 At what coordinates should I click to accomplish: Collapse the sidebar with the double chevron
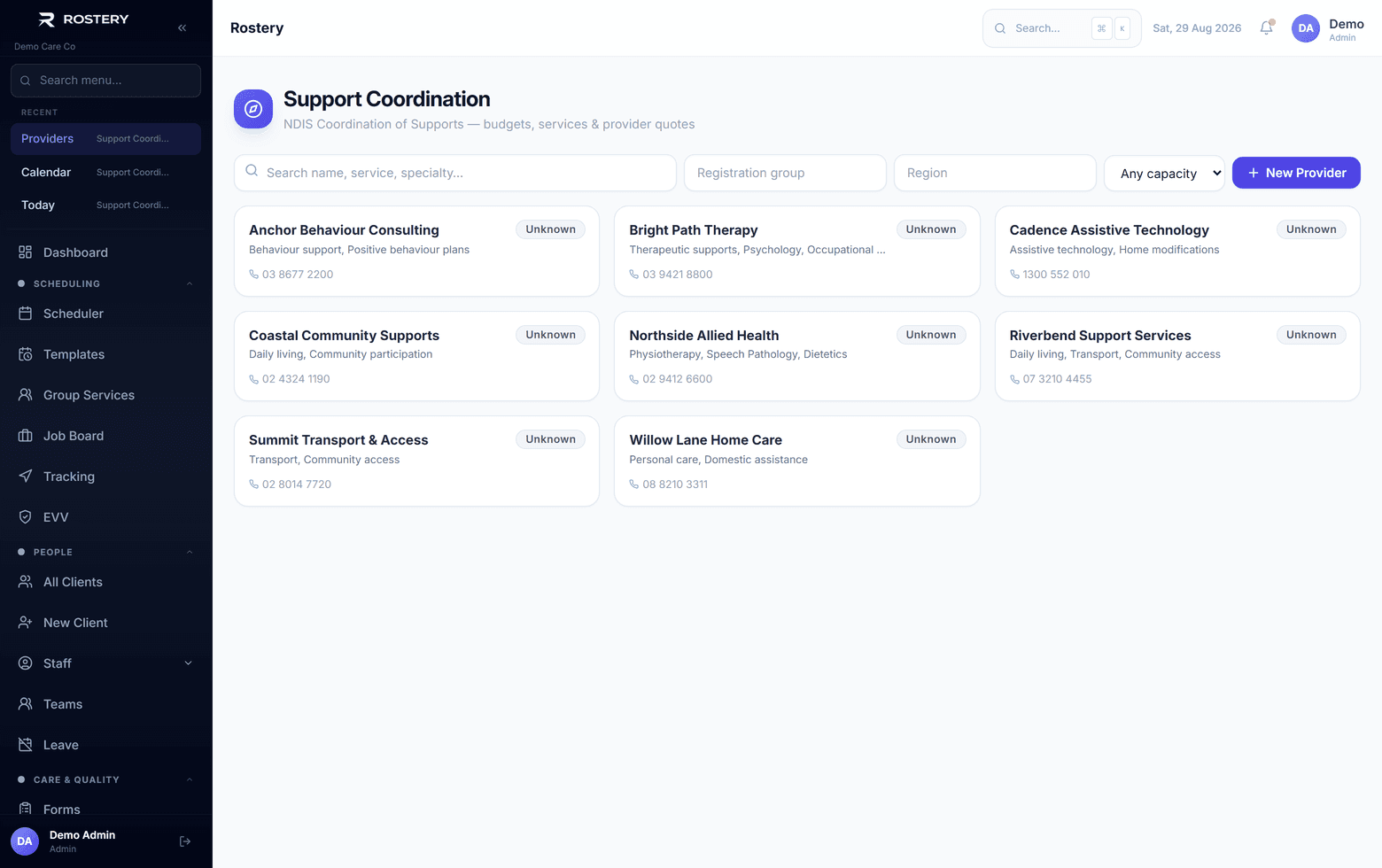[x=182, y=27]
